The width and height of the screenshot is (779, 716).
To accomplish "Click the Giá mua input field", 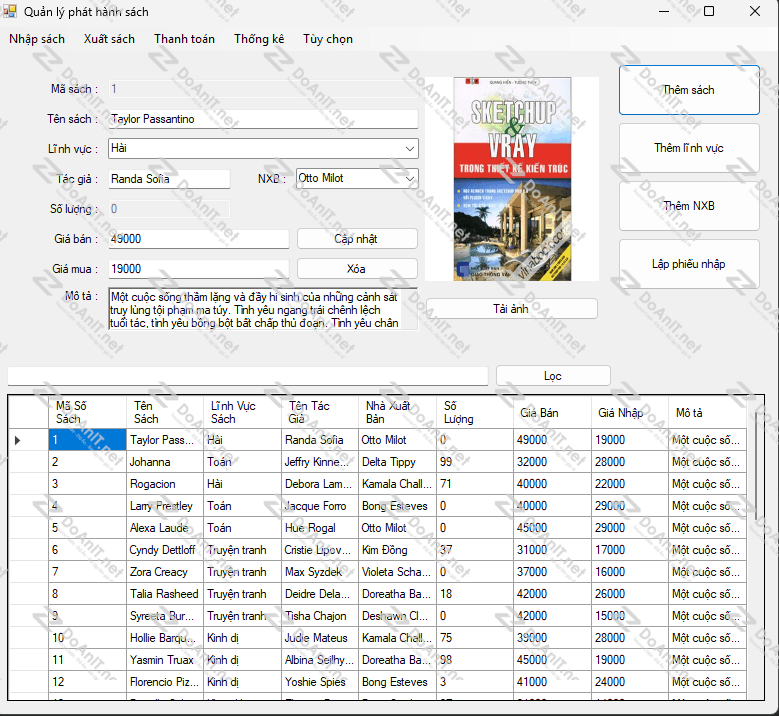I will [198, 269].
